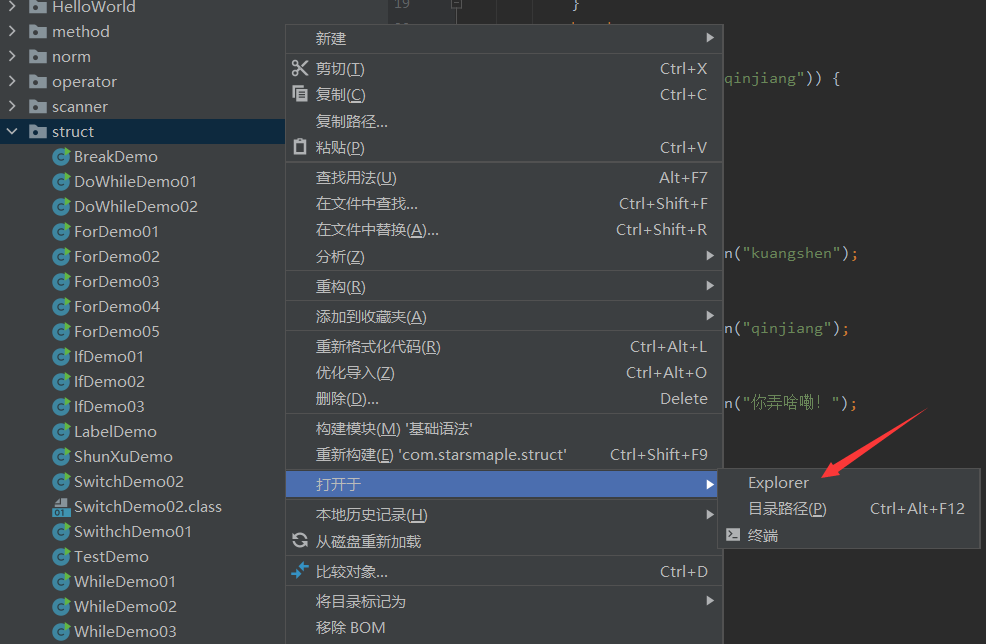Click the clipboard icon beside 粘贴
This screenshot has width=986, height=644.
click(300, 147)
